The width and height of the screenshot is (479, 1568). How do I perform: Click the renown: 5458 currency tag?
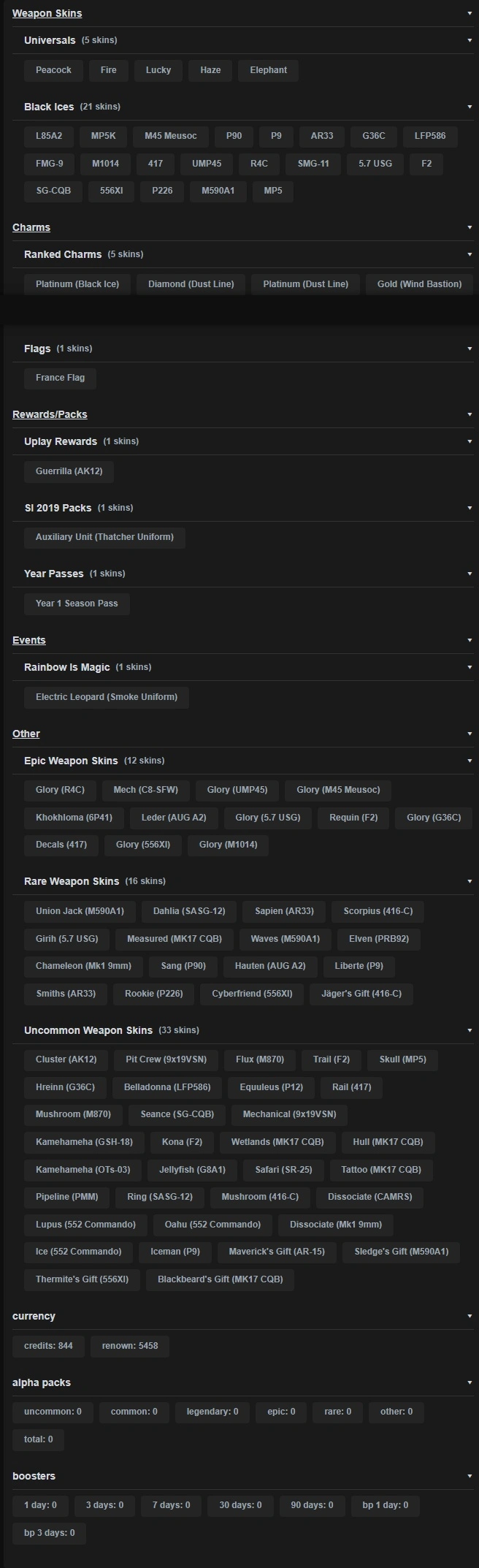pos(130,1346)
